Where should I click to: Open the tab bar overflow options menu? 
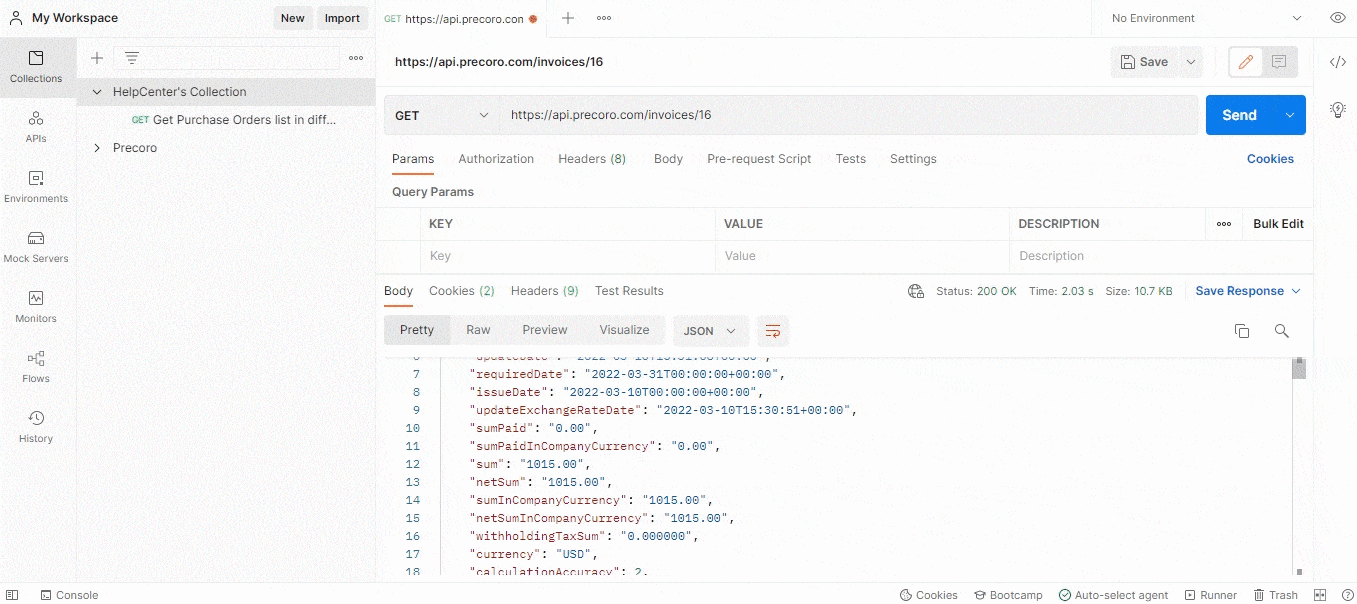[x=604, y=18]
